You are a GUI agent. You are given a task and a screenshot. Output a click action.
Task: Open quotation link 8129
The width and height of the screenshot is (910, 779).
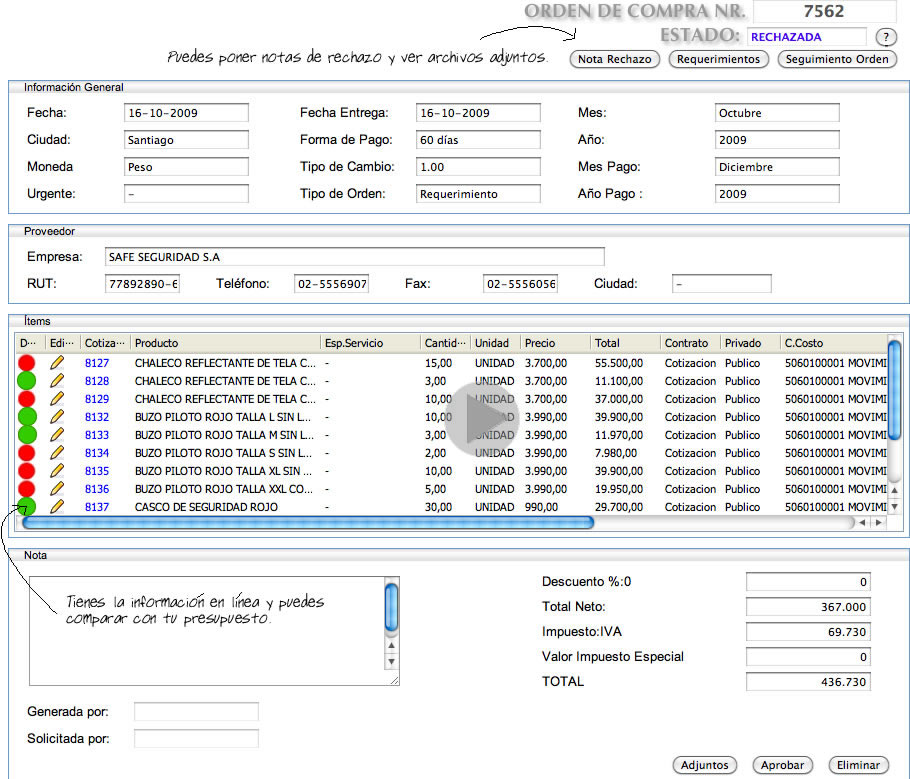tap(97, 399)
